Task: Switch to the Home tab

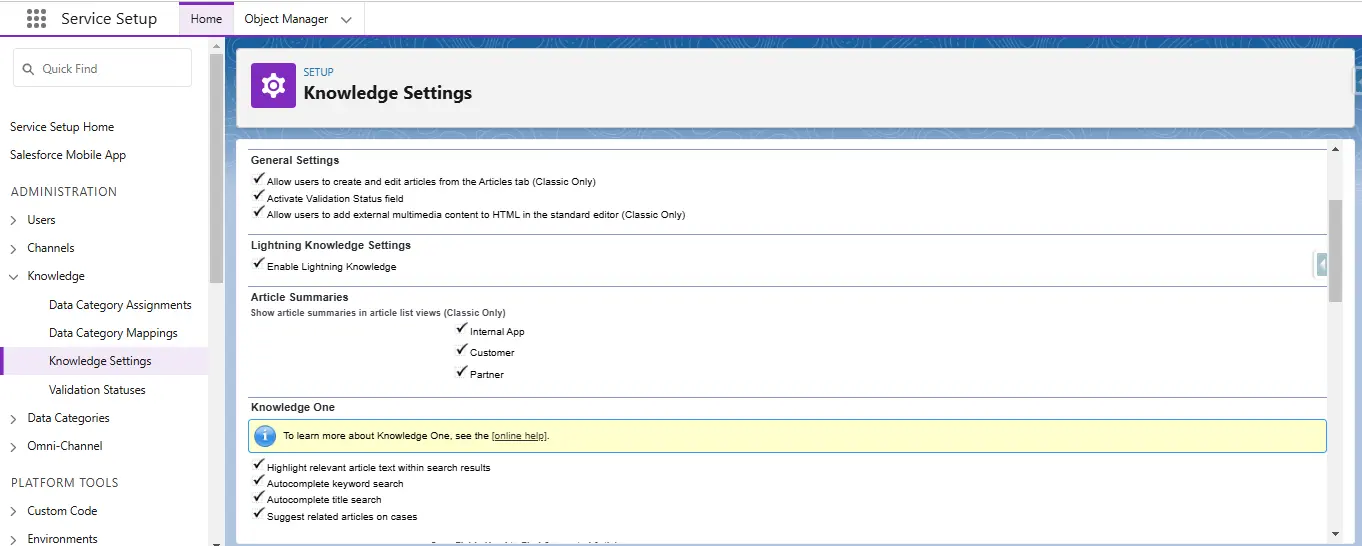Action: point(206,19)
